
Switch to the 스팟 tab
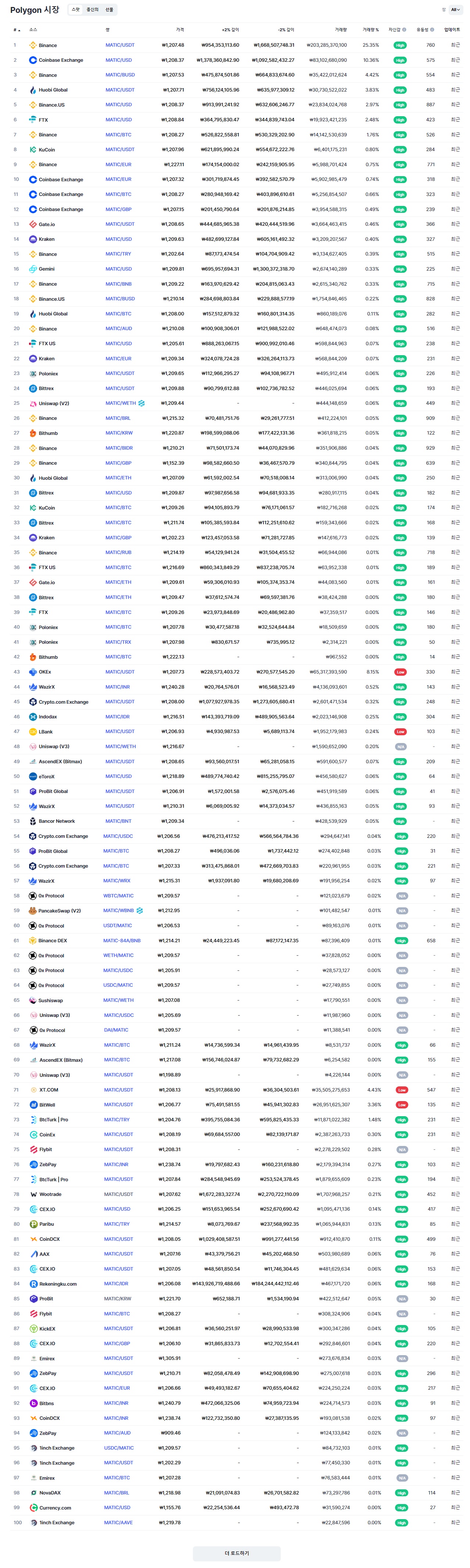[75, 10]
